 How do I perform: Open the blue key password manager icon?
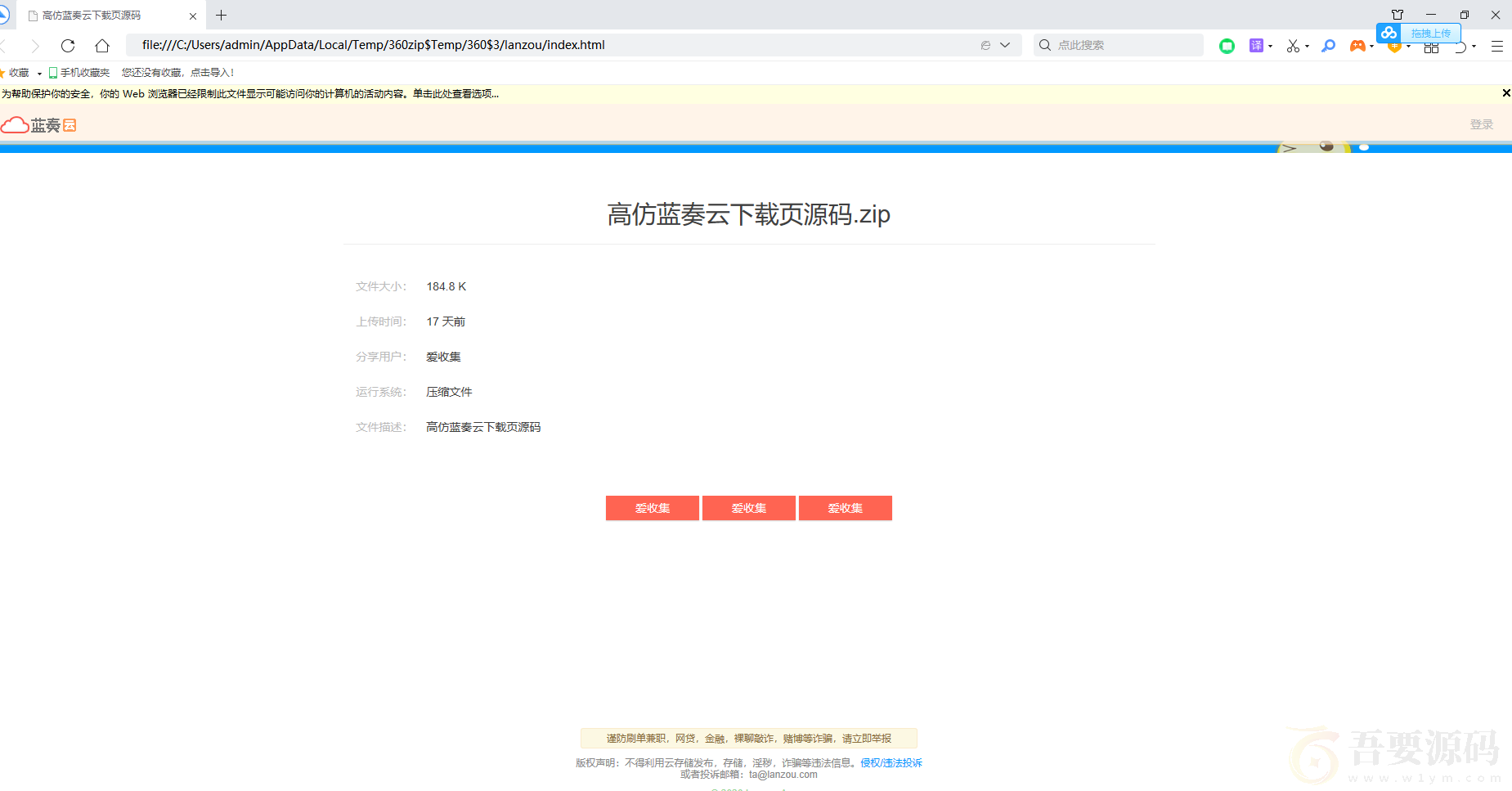tap(1329, 46)
